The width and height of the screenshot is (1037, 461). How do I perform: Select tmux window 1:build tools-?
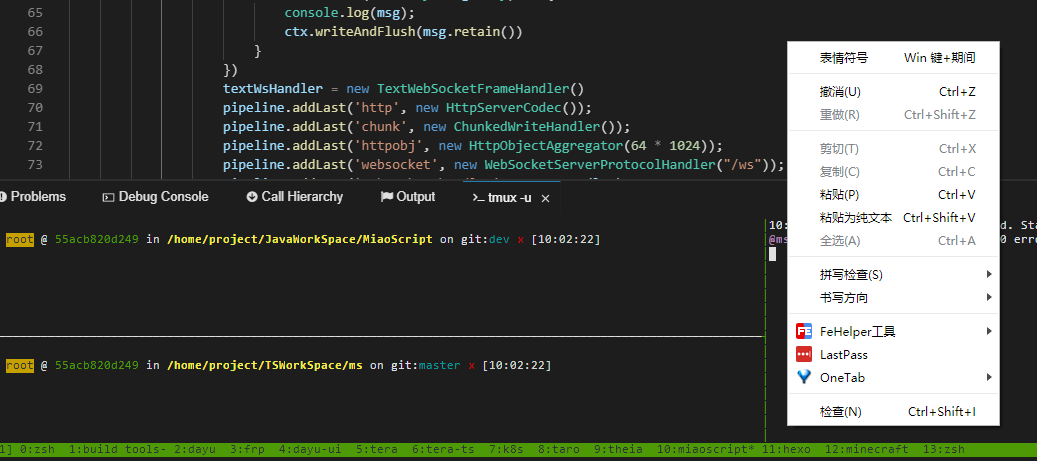coord(117,449)
